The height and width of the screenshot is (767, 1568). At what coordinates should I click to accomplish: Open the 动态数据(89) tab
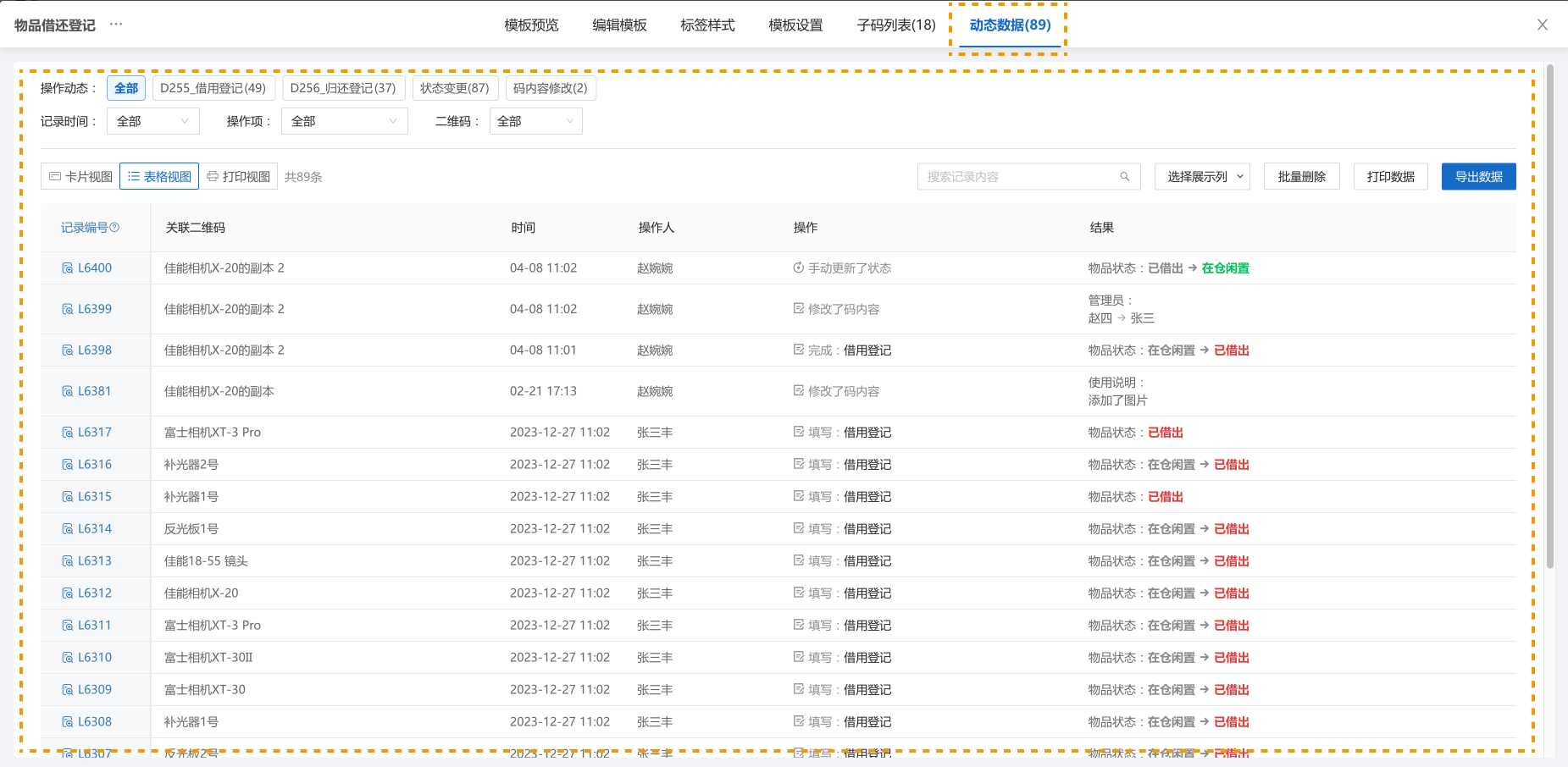[1010, 25]
